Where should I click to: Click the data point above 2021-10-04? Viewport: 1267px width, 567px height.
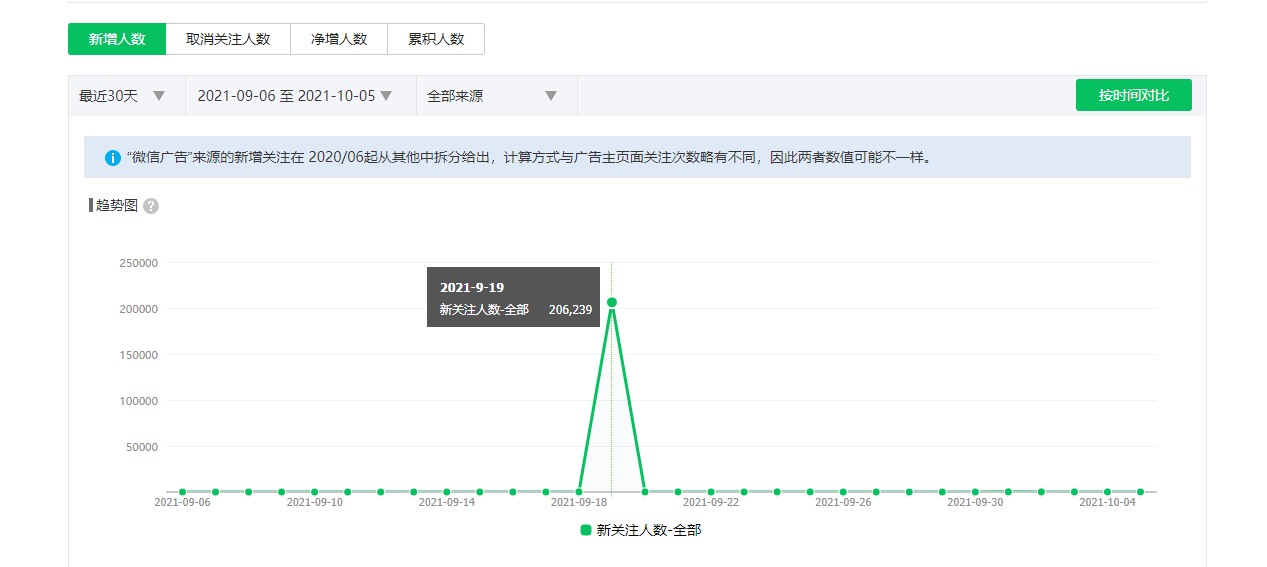tap(1107, 492)
